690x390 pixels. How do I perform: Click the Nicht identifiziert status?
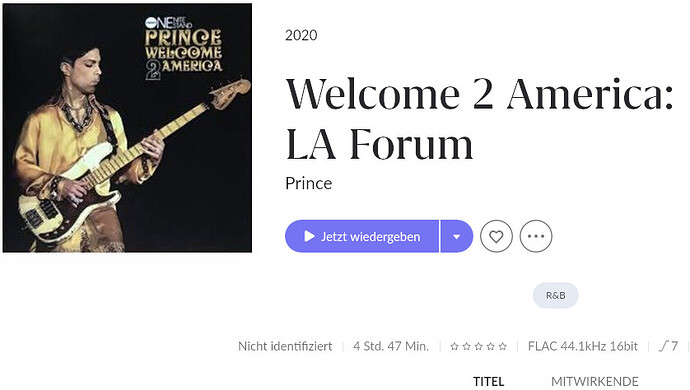285,346
